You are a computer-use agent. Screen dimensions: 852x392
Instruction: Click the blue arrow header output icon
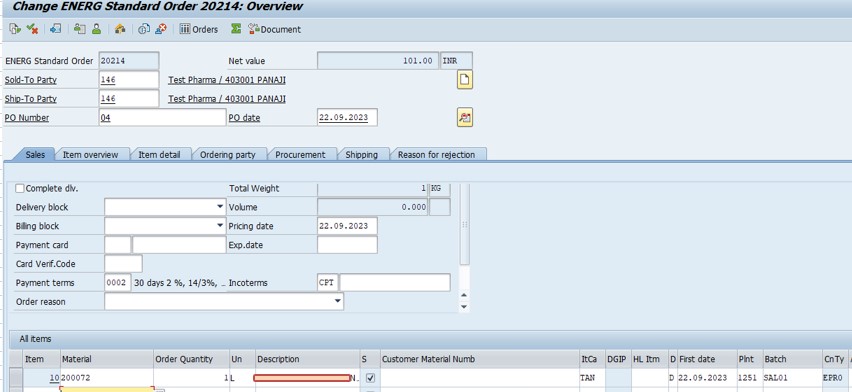(x=55, y=29)
